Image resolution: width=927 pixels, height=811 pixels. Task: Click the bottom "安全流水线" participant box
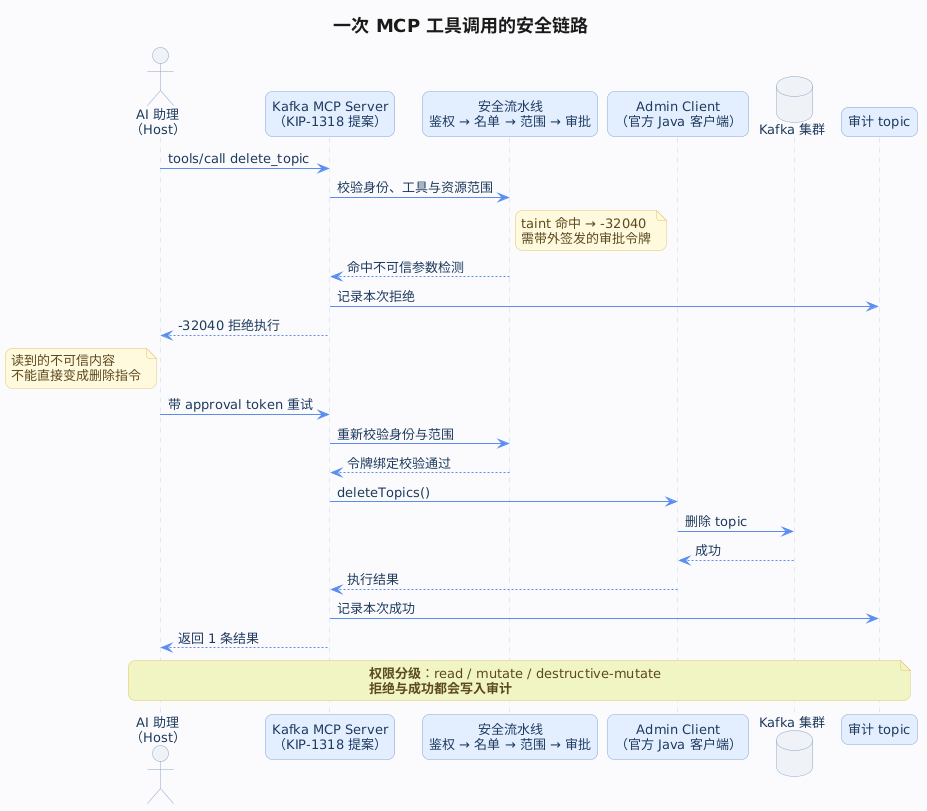point(510,737)
